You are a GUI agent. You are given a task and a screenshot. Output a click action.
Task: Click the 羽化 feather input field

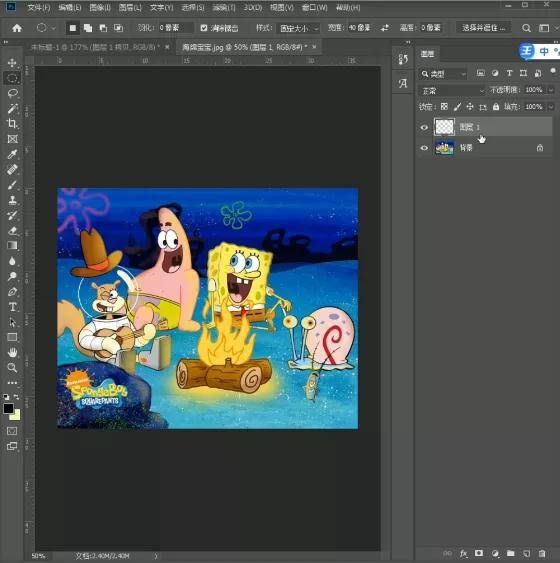[175, 28]
